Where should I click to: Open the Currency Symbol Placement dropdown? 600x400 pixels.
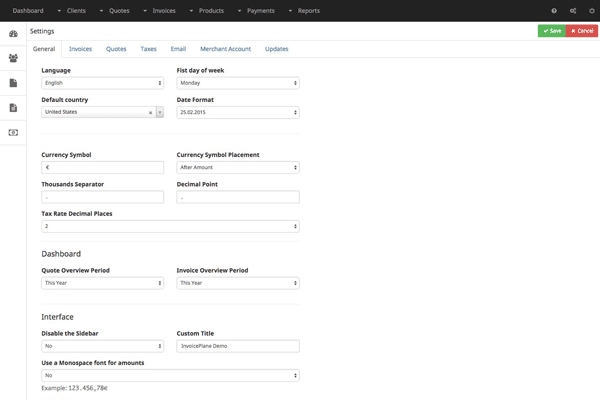237,168
